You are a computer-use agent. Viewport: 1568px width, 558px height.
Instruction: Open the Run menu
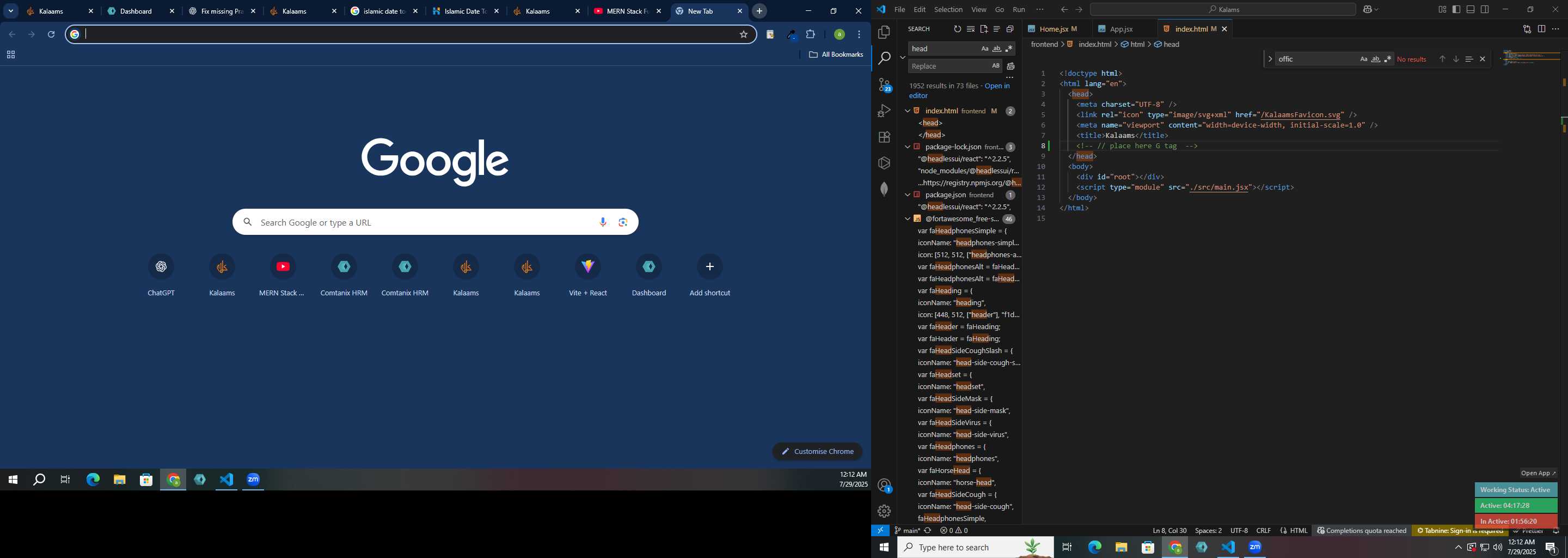[1018, 10]
